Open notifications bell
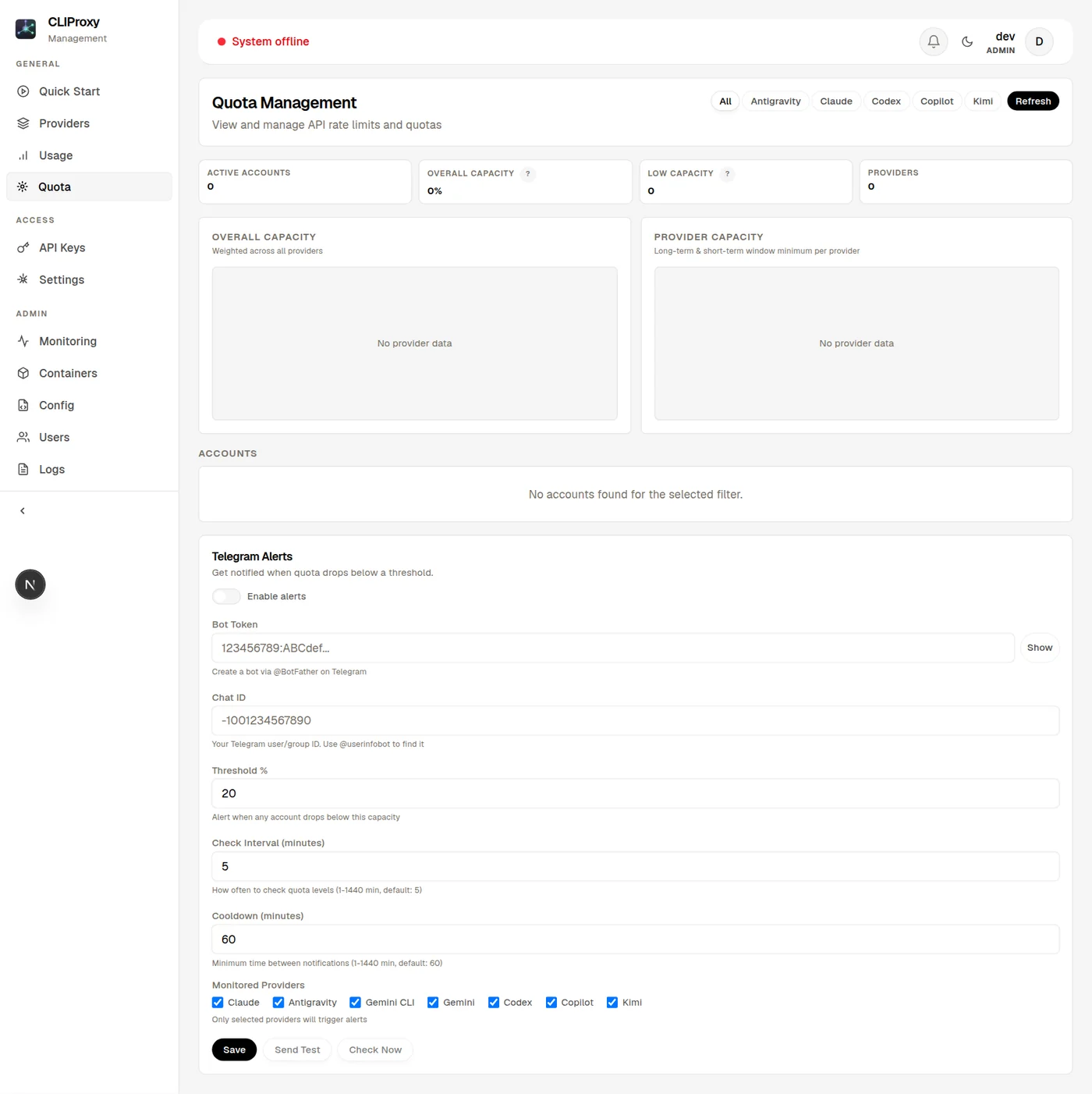 click(x=934, y=41)
